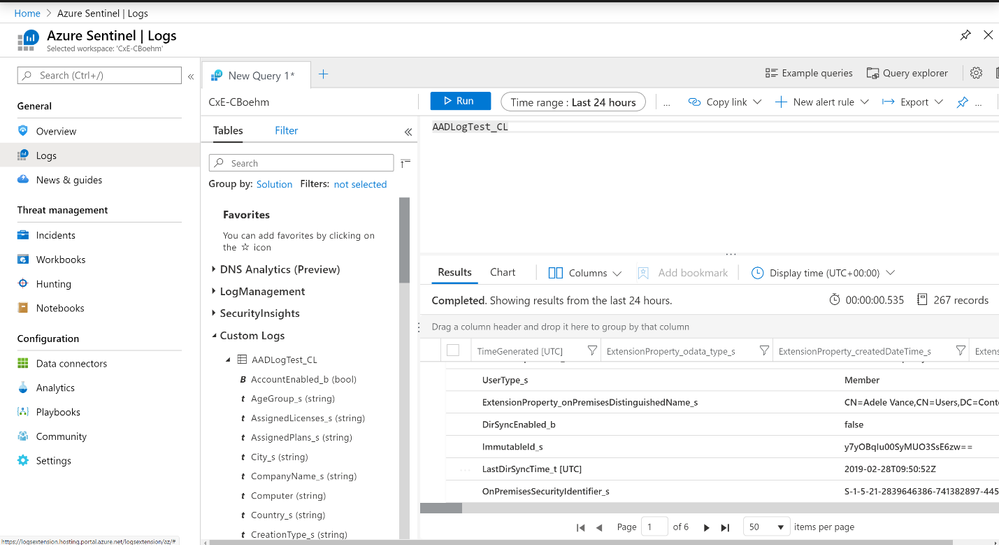This screenshot has height=545, width=999.
Task: Click the Incidents briefcase icon
Action: tap(23, 235)
